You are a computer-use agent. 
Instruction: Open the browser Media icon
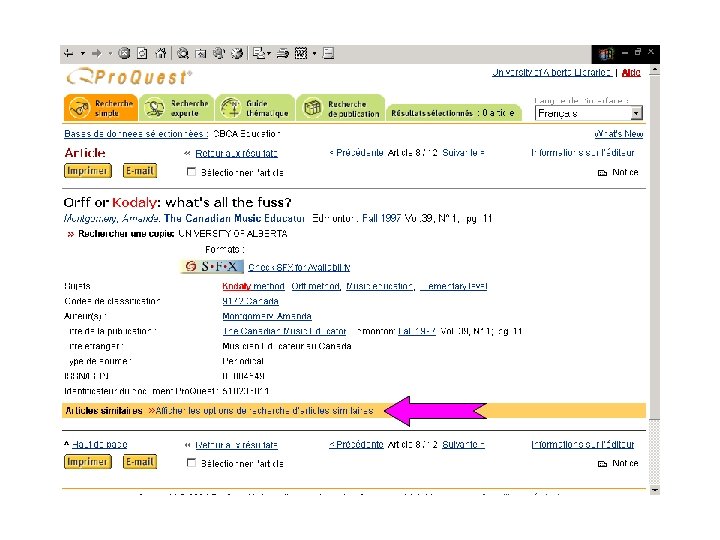click(x=219, y=54)
